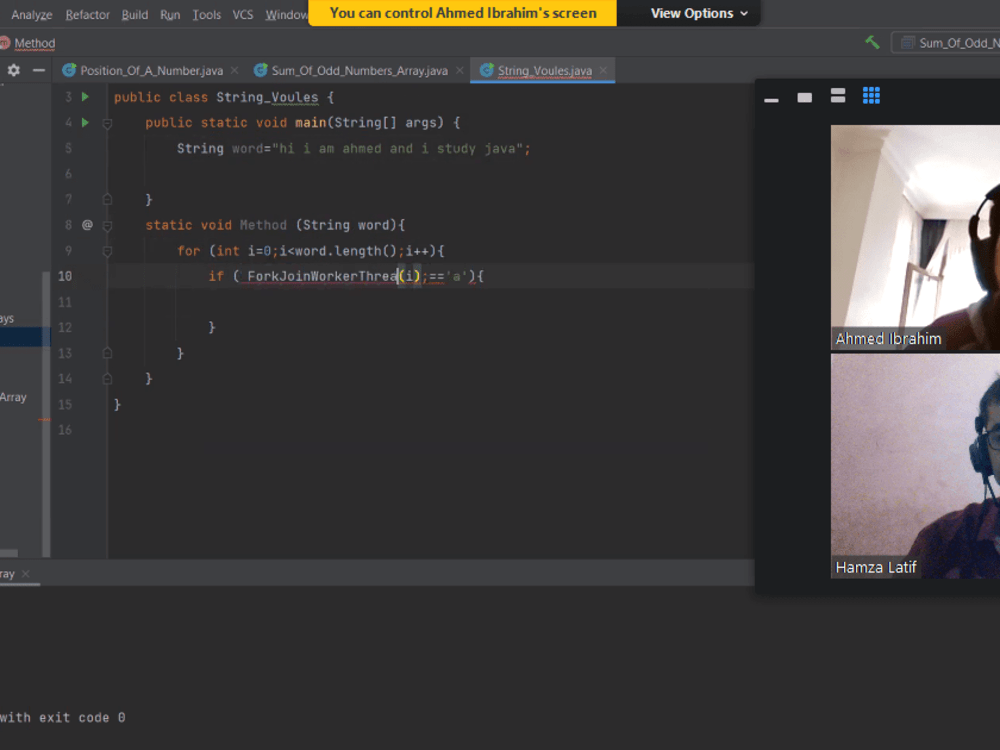Collapse the for loop with the fold marker

pyautogui.click(x=107, y=251)
